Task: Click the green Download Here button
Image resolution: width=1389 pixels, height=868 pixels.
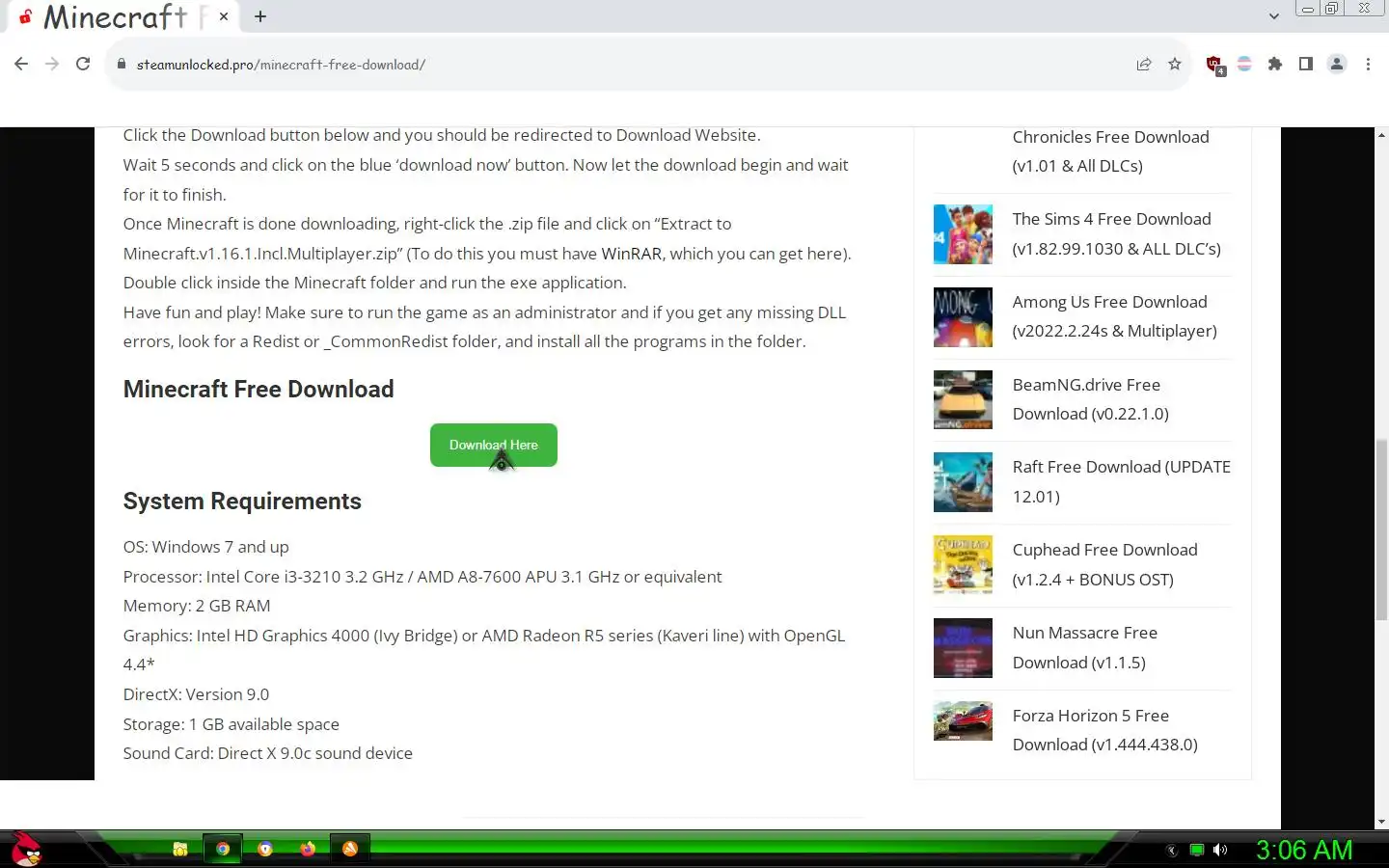Action: 494,445
